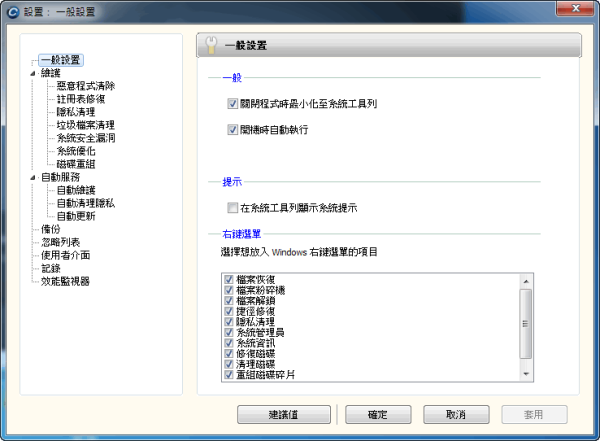The image size is (600, 441).
Task: Uncheck 系統管理員 context menu item
Action: coord(229,332)
